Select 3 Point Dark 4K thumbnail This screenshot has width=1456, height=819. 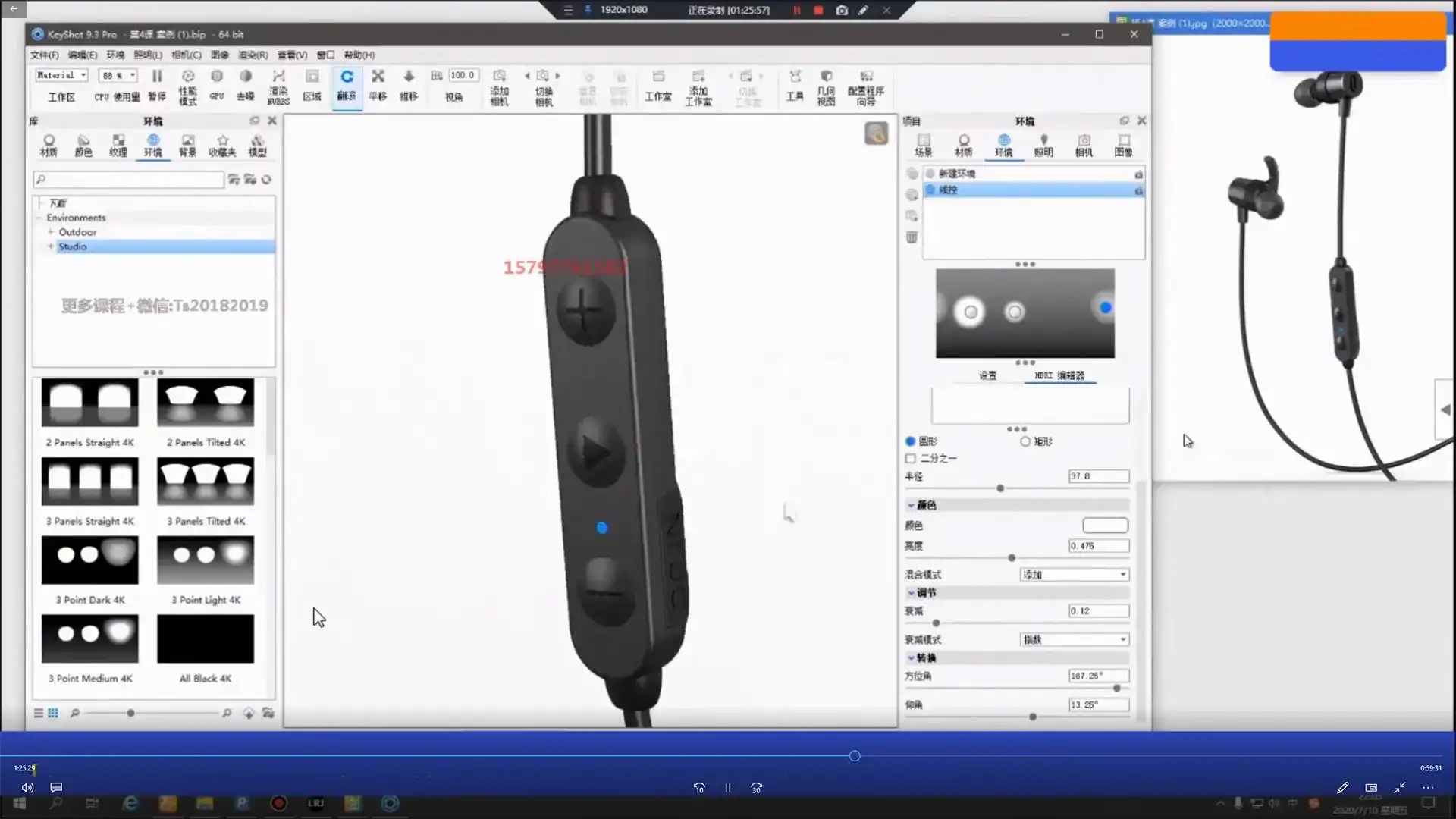(x=90, y=560)
